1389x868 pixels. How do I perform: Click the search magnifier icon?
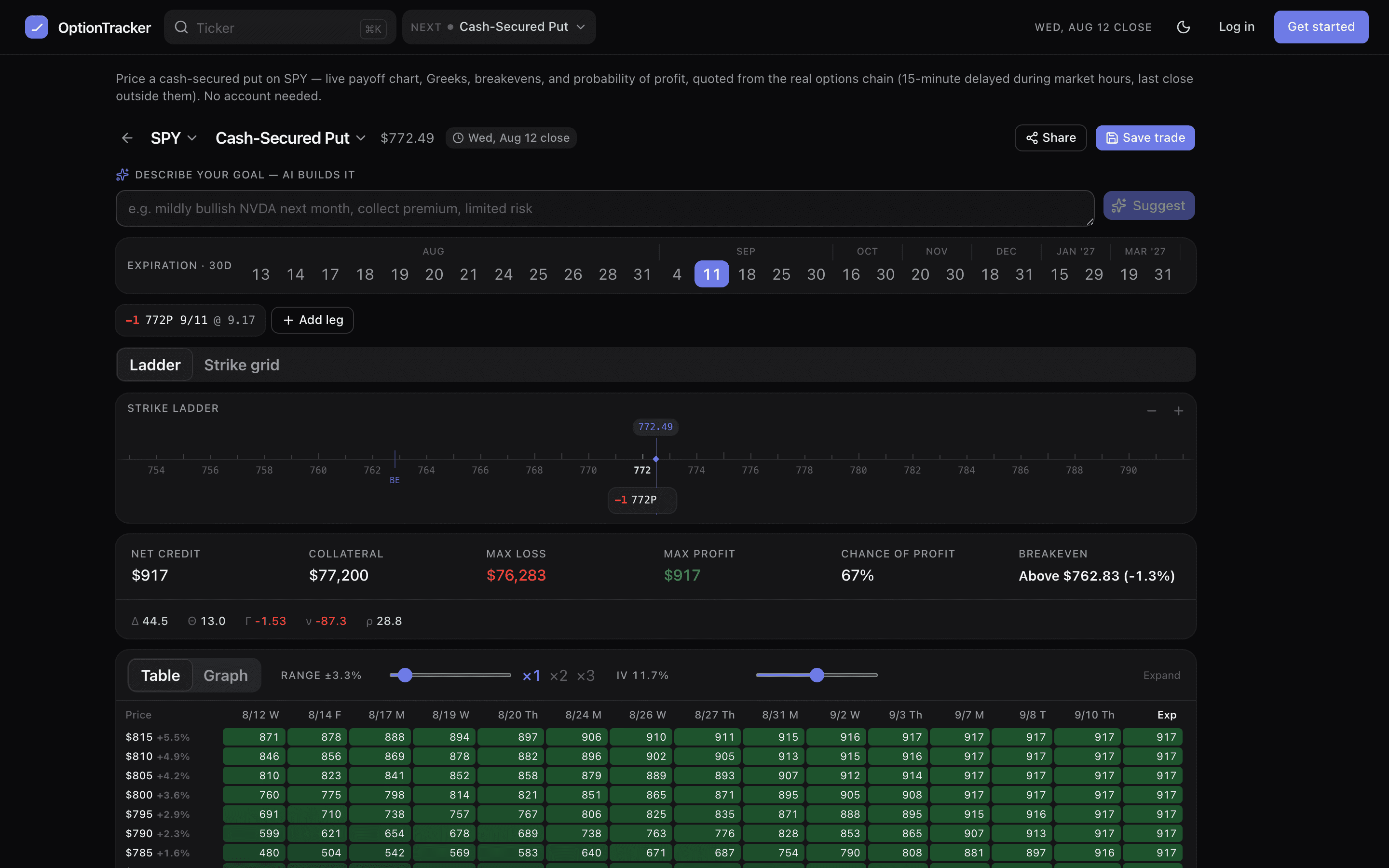tap(181, 27)
